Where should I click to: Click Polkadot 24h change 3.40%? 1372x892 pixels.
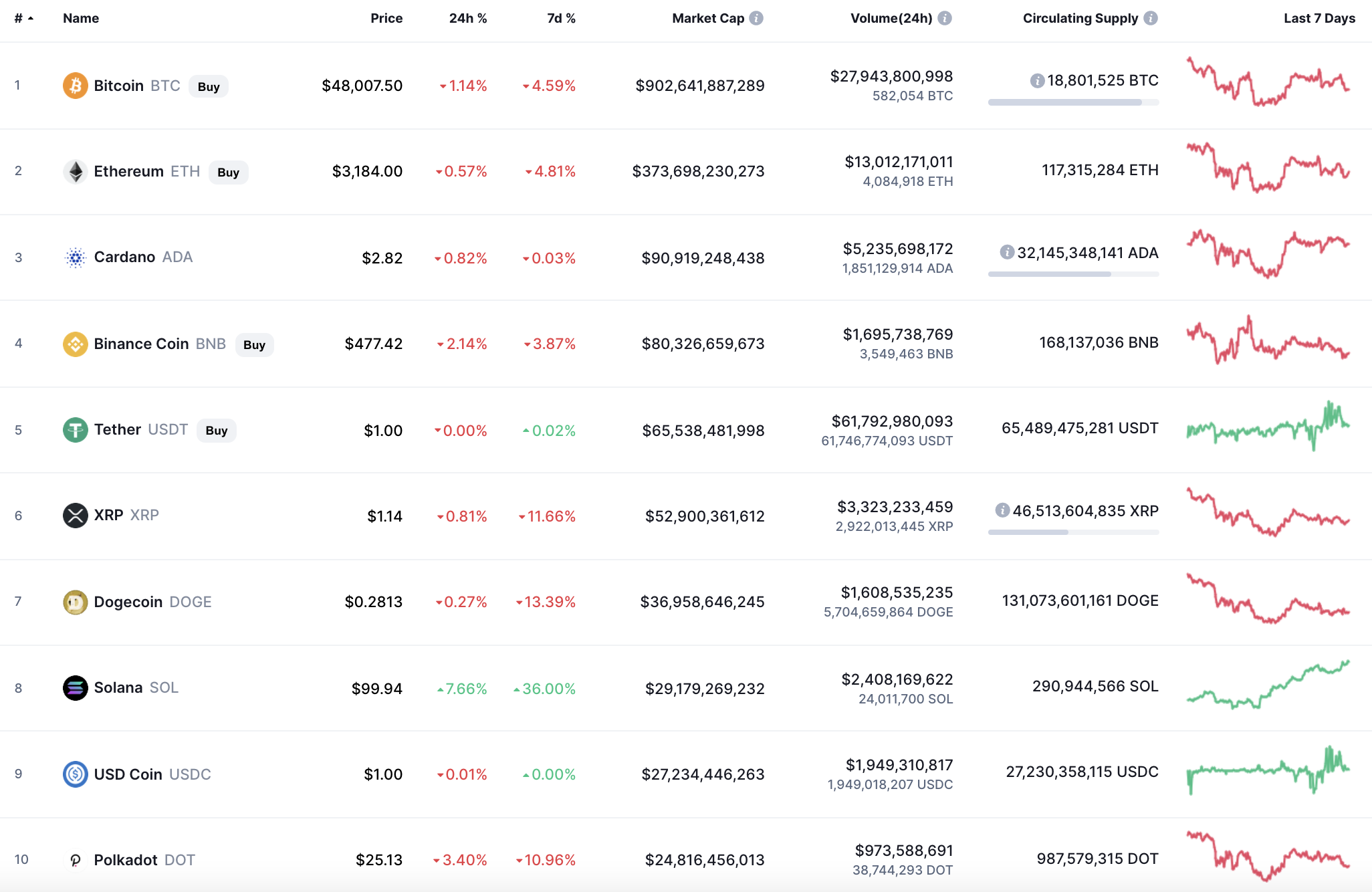coord(460,860)
